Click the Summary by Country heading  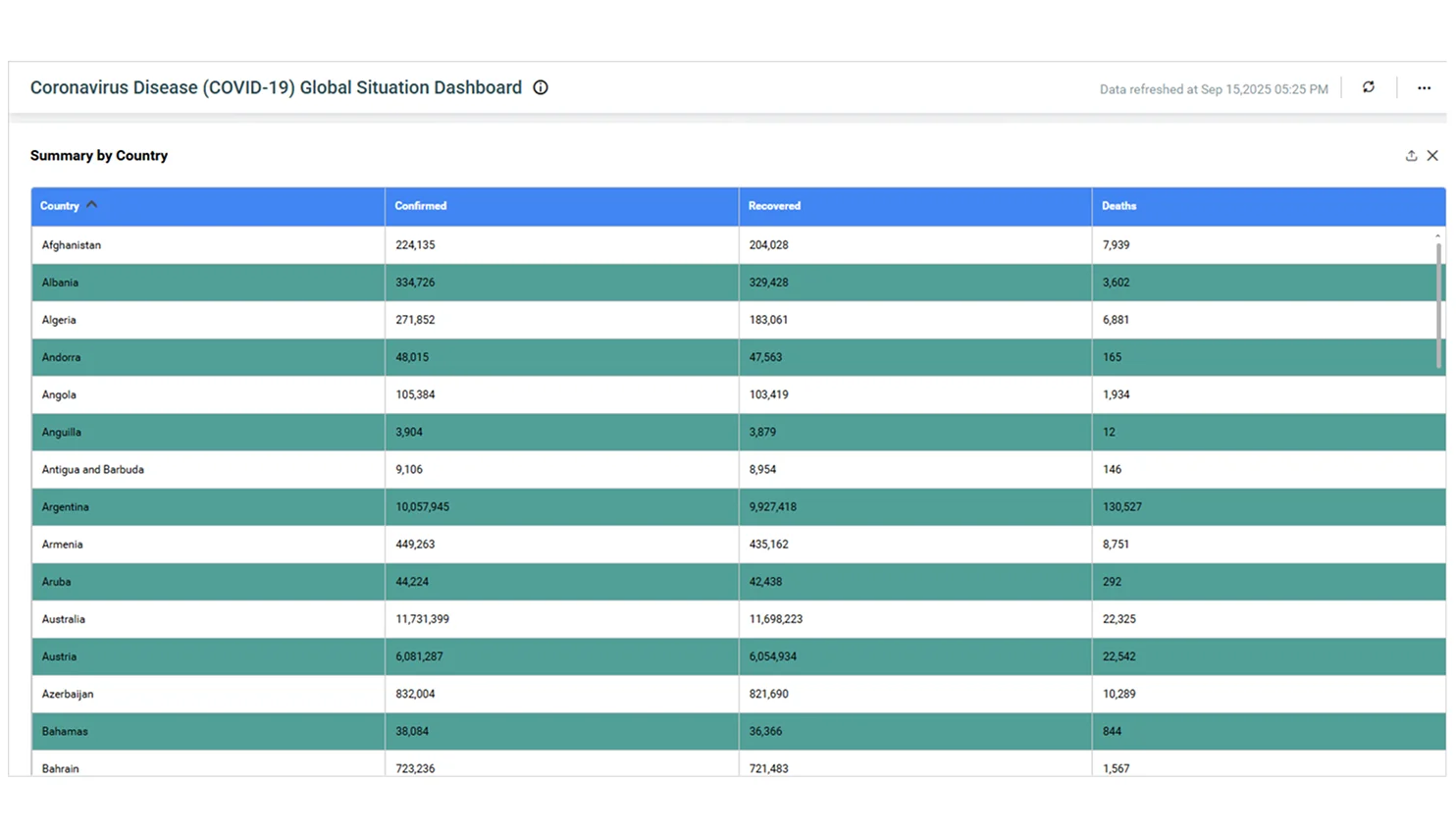click(x=99, y=155)
